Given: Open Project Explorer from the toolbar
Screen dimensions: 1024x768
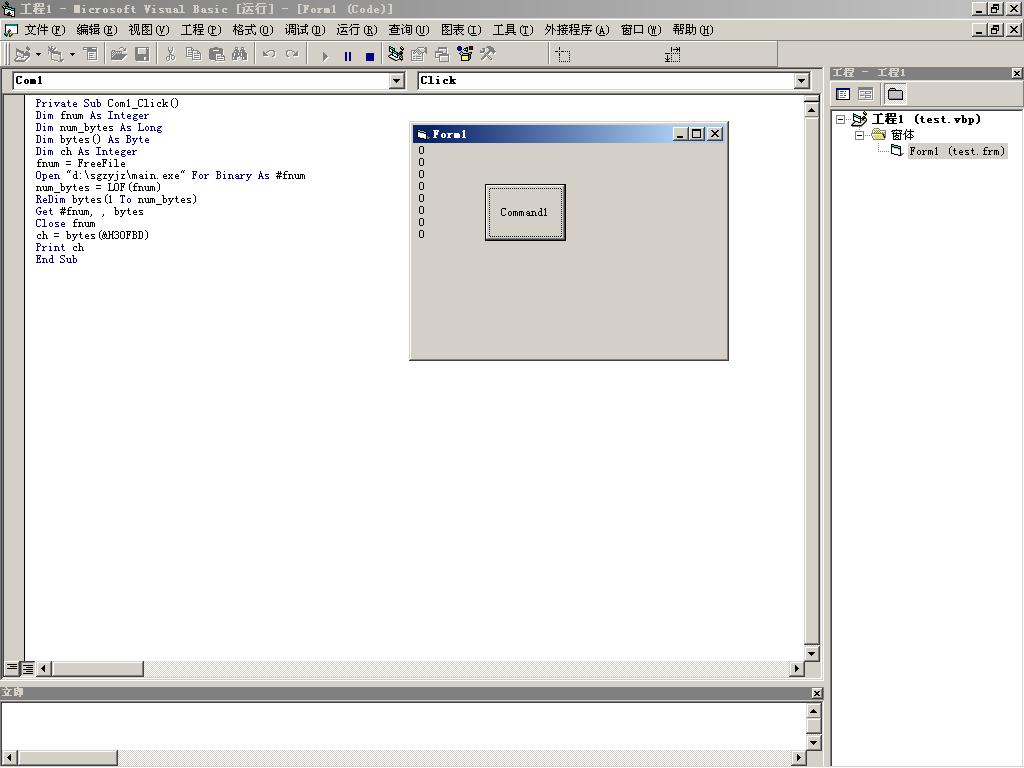Looking at the screenshot, I should (396, 54).
